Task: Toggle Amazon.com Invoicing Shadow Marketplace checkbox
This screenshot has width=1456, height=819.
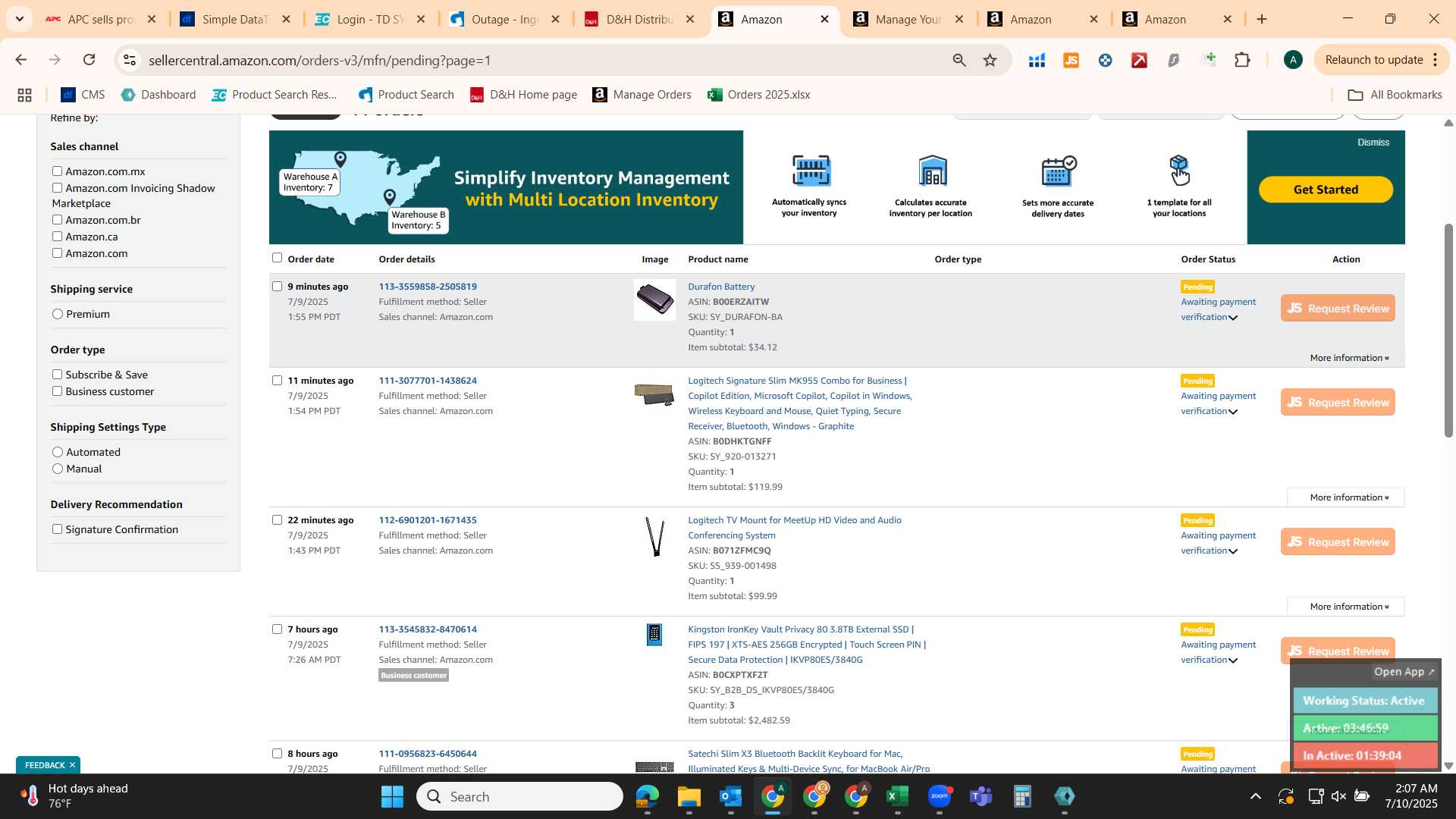Action: point(57,188)
